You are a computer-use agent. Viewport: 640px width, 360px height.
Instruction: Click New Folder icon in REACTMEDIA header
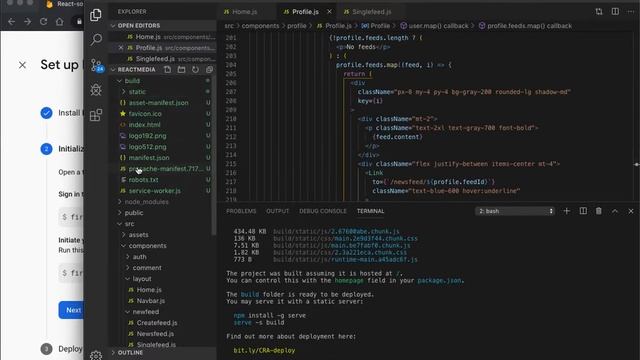click(x=181, y=70)
